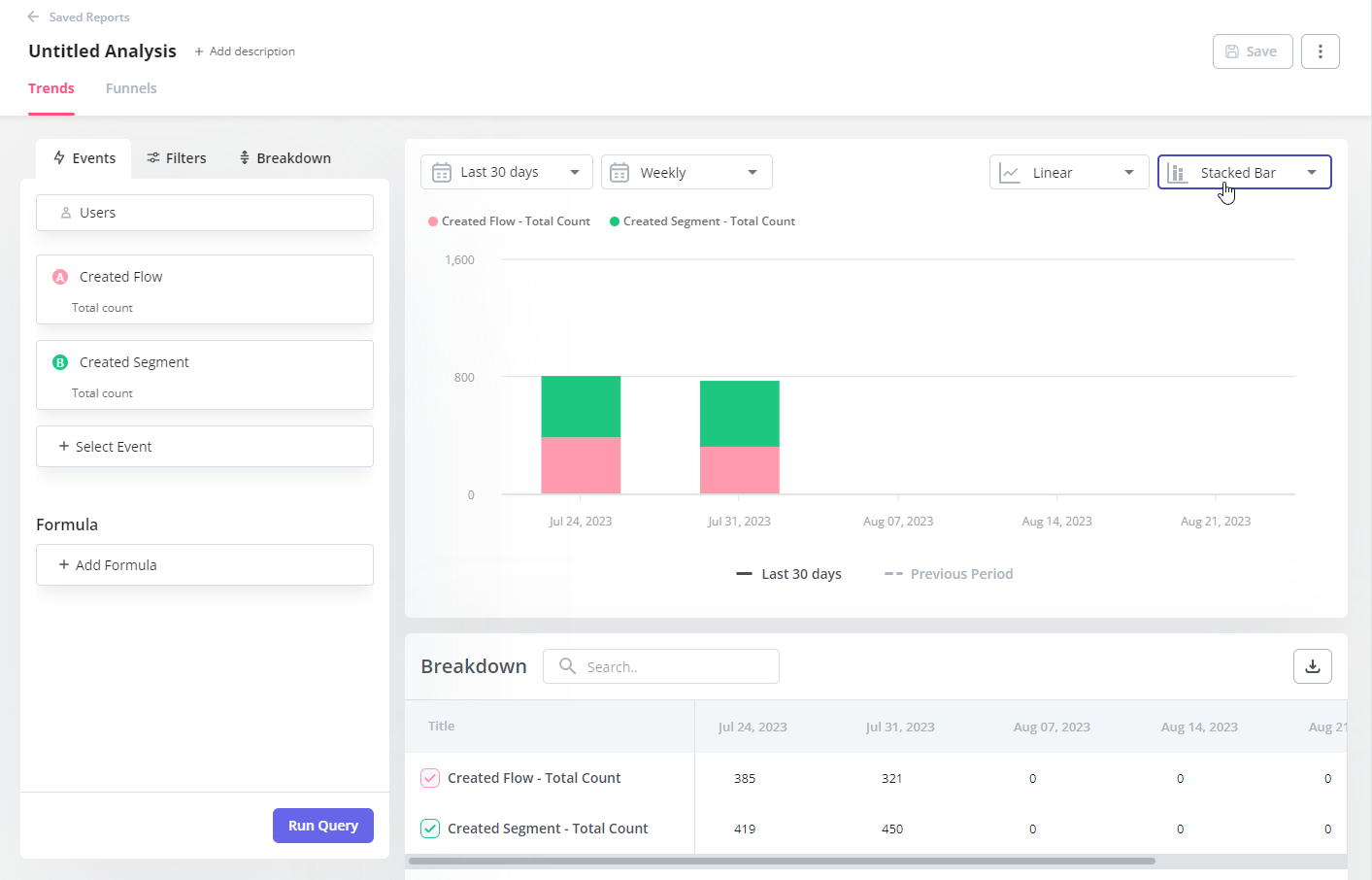Open the Created Segment event card
Viewport: 1372px width, 880px height.
point(205,375)
